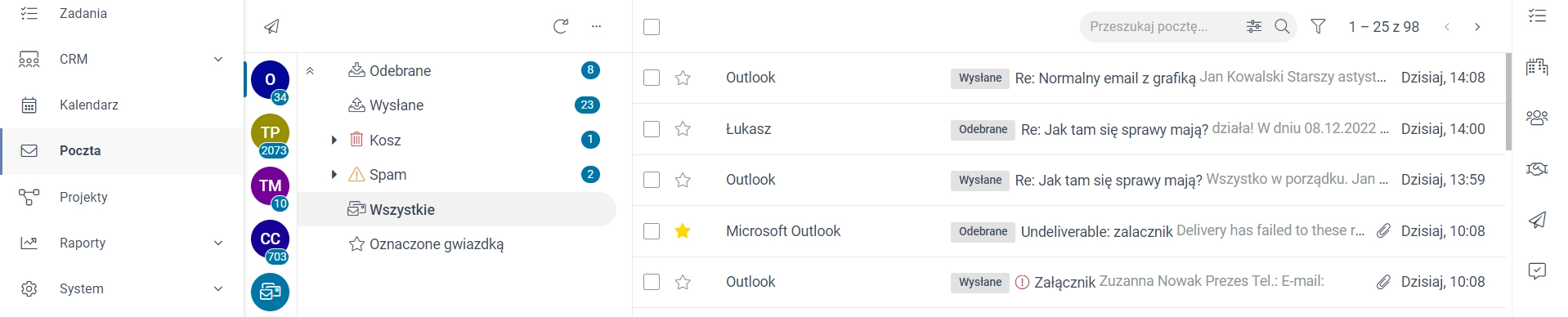Image resolution: width=1568 pixels, height=317 pixels.
Task: Check the Undeliverable: zalacznik message checkbox
Action: (x=652, y=231)
